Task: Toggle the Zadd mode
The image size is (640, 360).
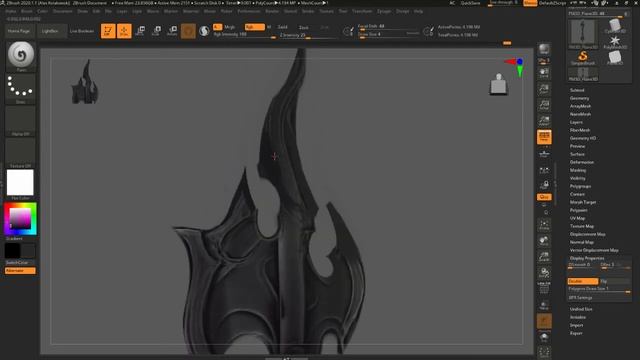Action: pyautogui.click(x=282, y=27)
